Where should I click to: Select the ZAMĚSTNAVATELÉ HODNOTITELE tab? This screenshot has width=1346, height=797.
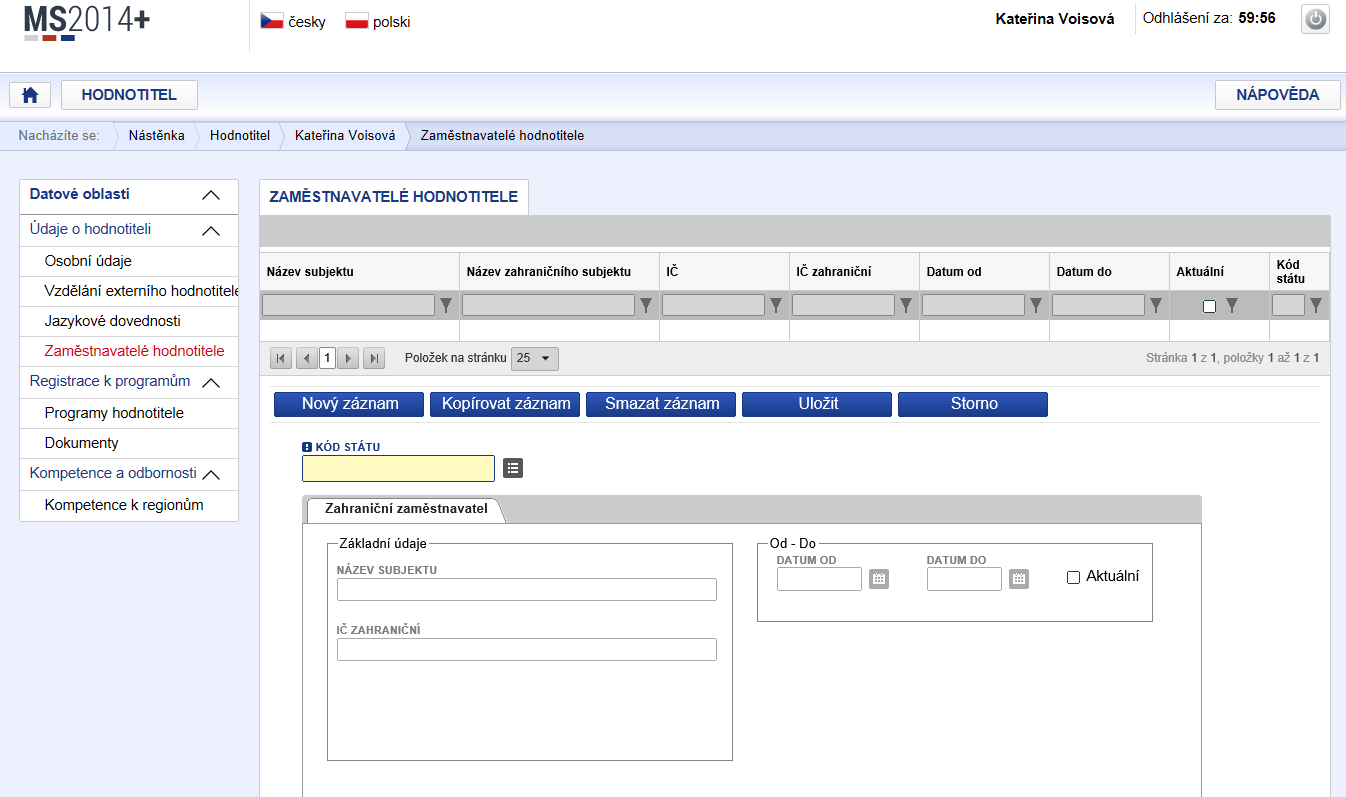pyautogui.click(x=394, y=197)
